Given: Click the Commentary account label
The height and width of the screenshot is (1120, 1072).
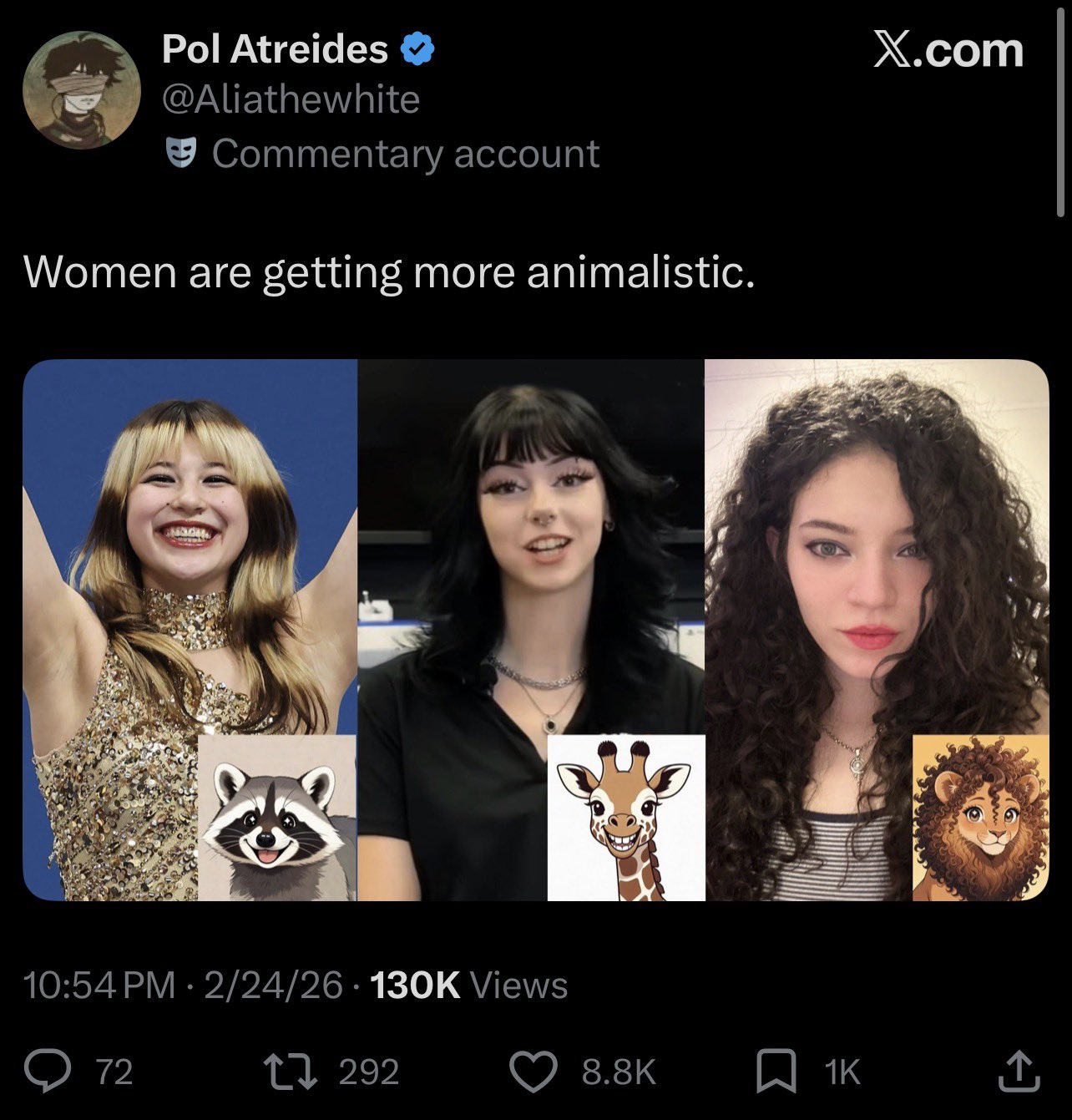Looking at the screenshot, I should click(x=406, y=154).
